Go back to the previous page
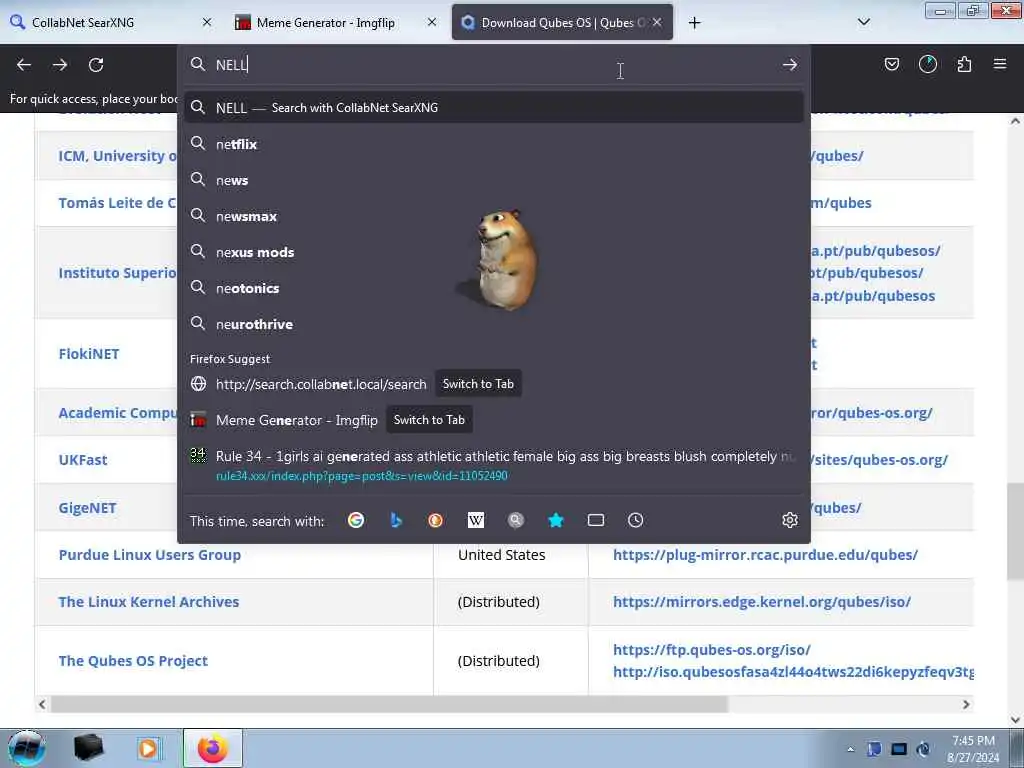 click(24, 65)
